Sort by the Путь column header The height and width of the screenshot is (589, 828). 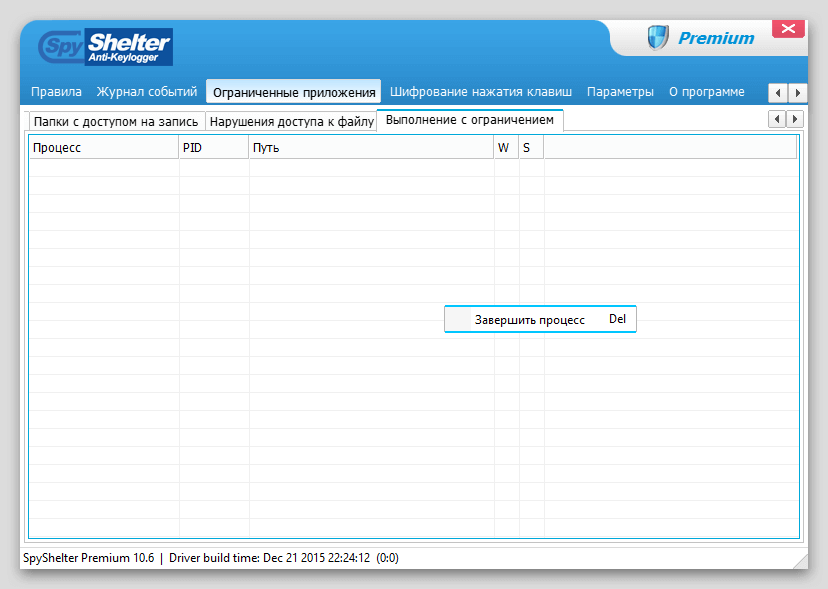point(371,147)
